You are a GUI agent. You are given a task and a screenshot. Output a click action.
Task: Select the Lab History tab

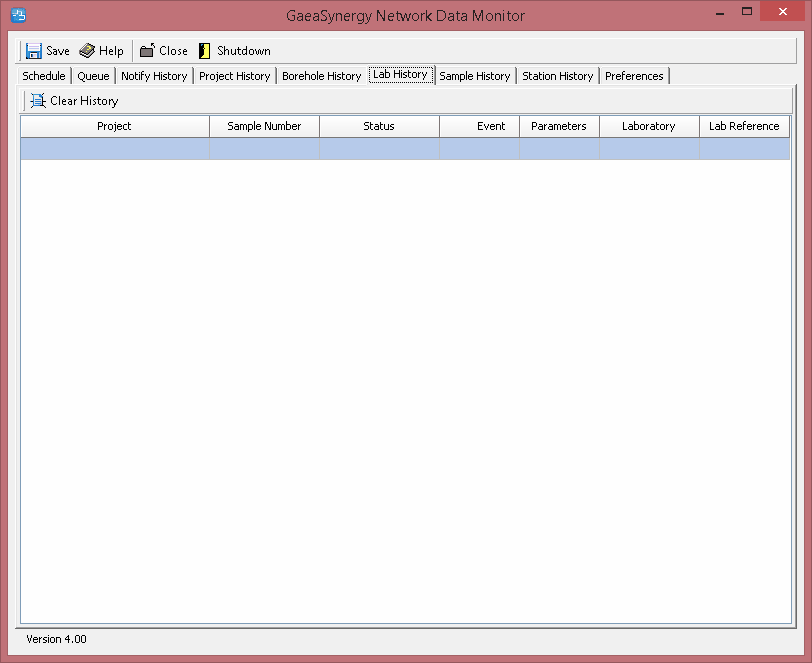(x=401, y=75)
